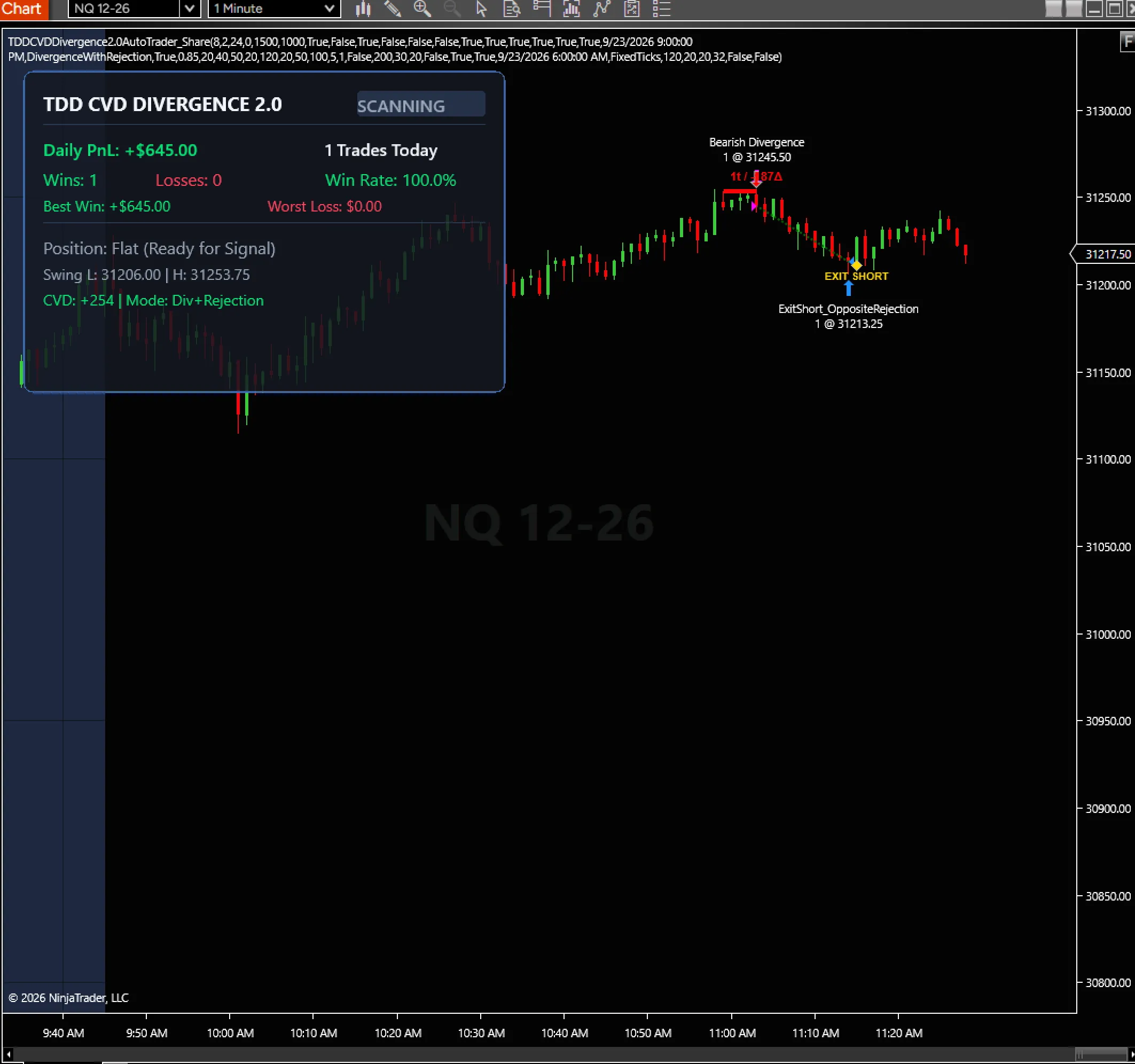The height and width of the screenshot is (1064, 1135).
Task: Switch to the cursor pointer tool
Action: [481, 9]
